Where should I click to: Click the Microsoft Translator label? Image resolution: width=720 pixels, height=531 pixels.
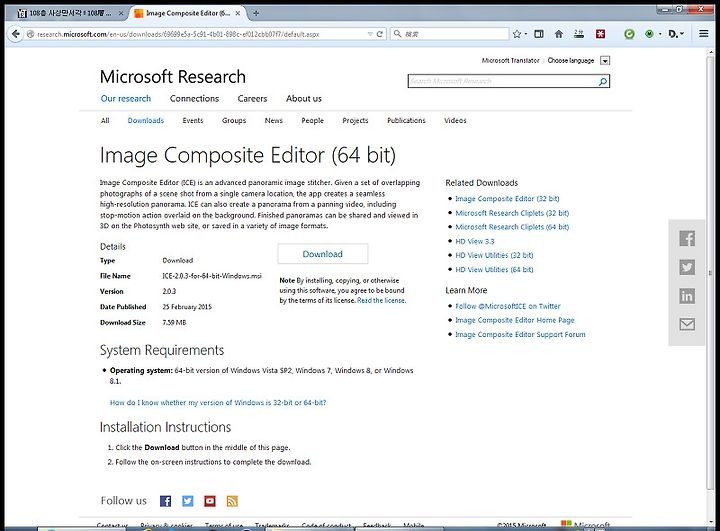[x=510, y=61]
